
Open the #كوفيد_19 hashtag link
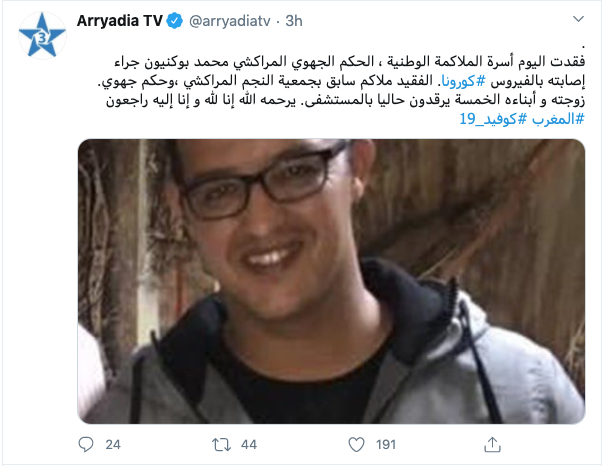pos(493,119)
